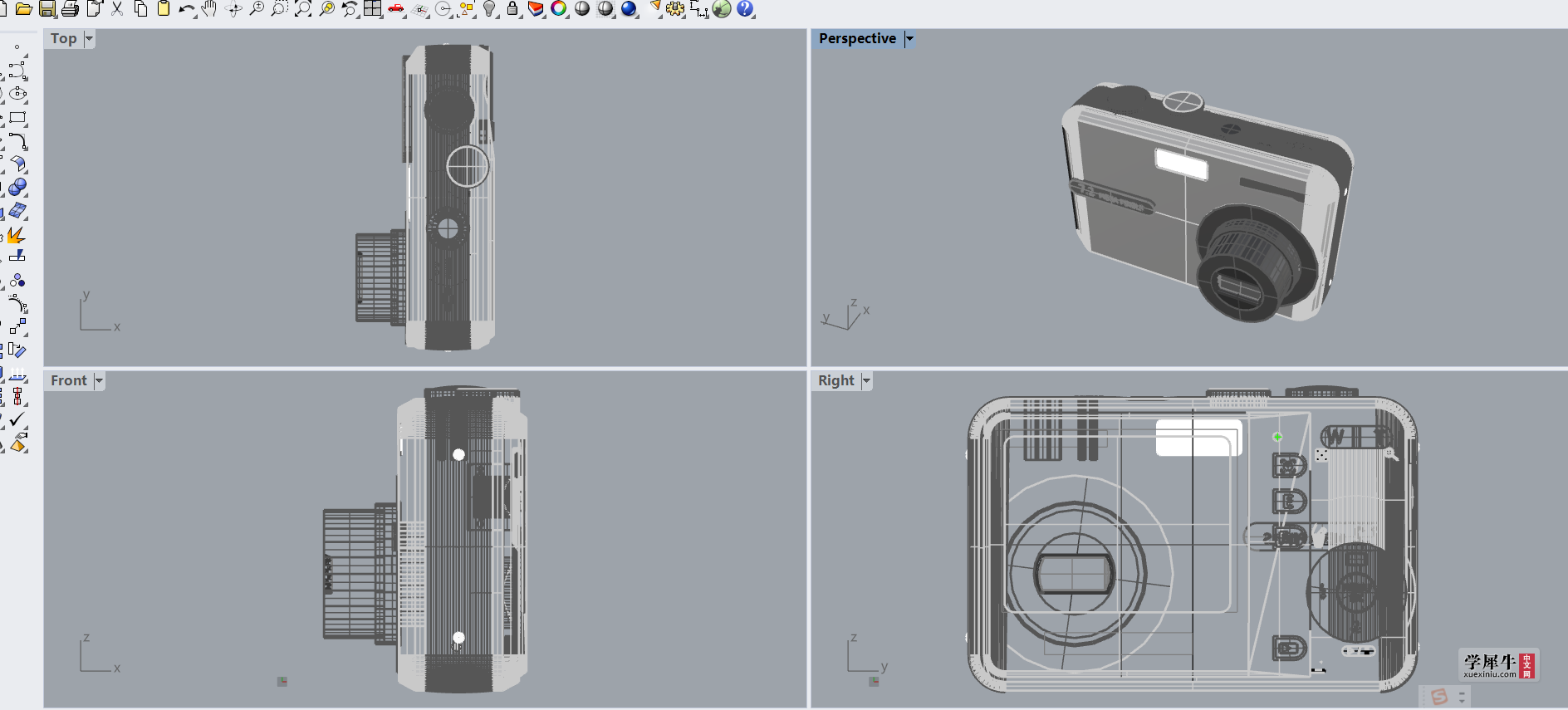Select the single Point tool
Viewport: 1568px width, 710px height.
(17, 47)
